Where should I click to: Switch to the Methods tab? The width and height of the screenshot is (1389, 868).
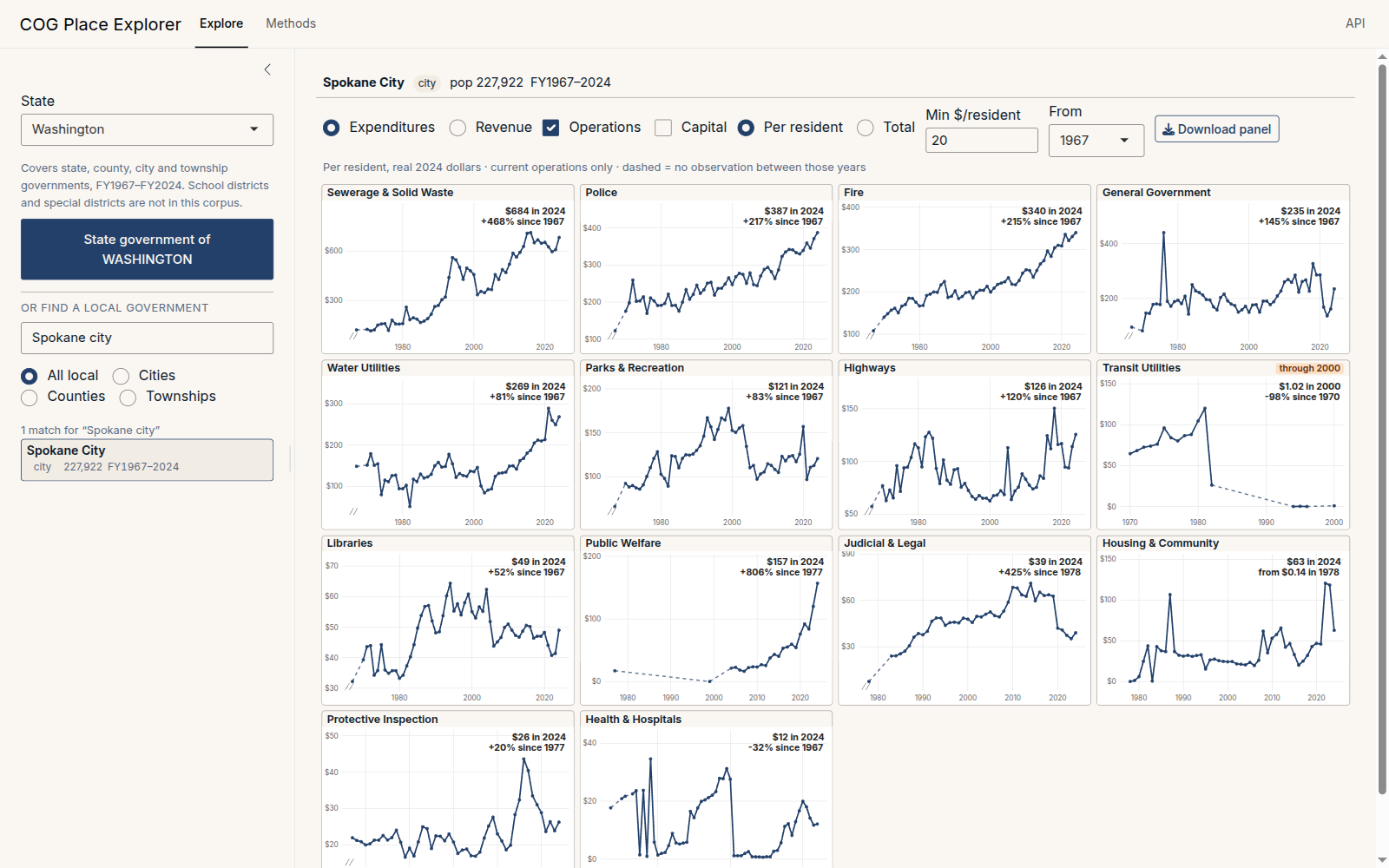291,23
